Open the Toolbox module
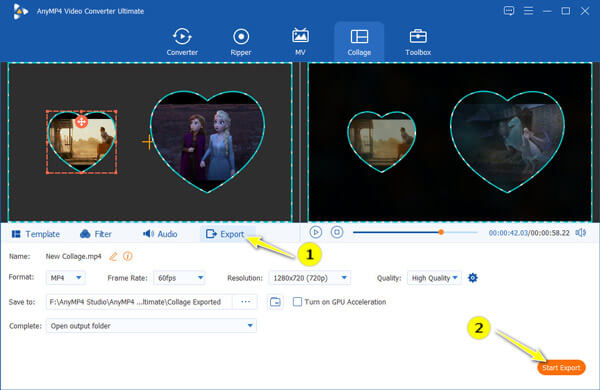The image size is (600, 390). coord(418,42)
